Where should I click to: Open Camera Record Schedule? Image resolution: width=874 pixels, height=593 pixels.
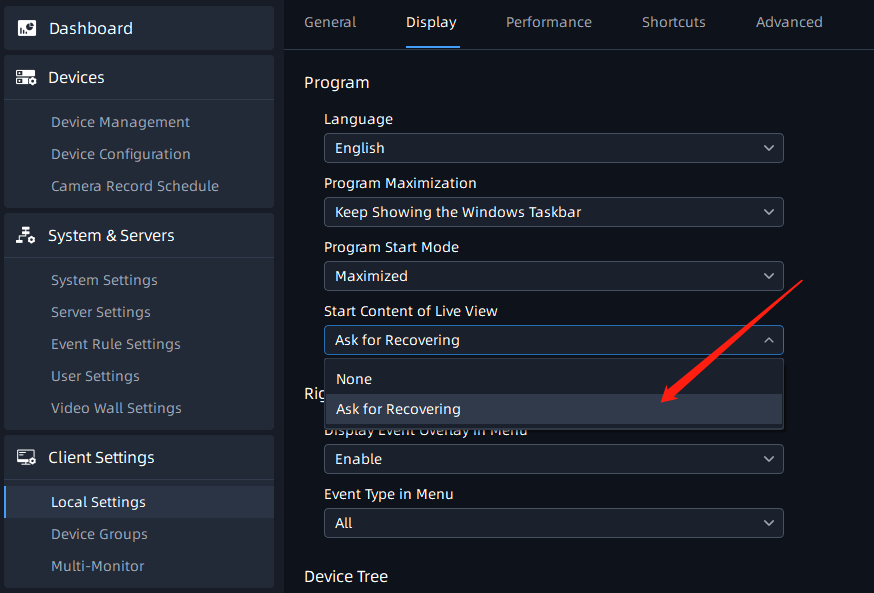pos(134,186)
